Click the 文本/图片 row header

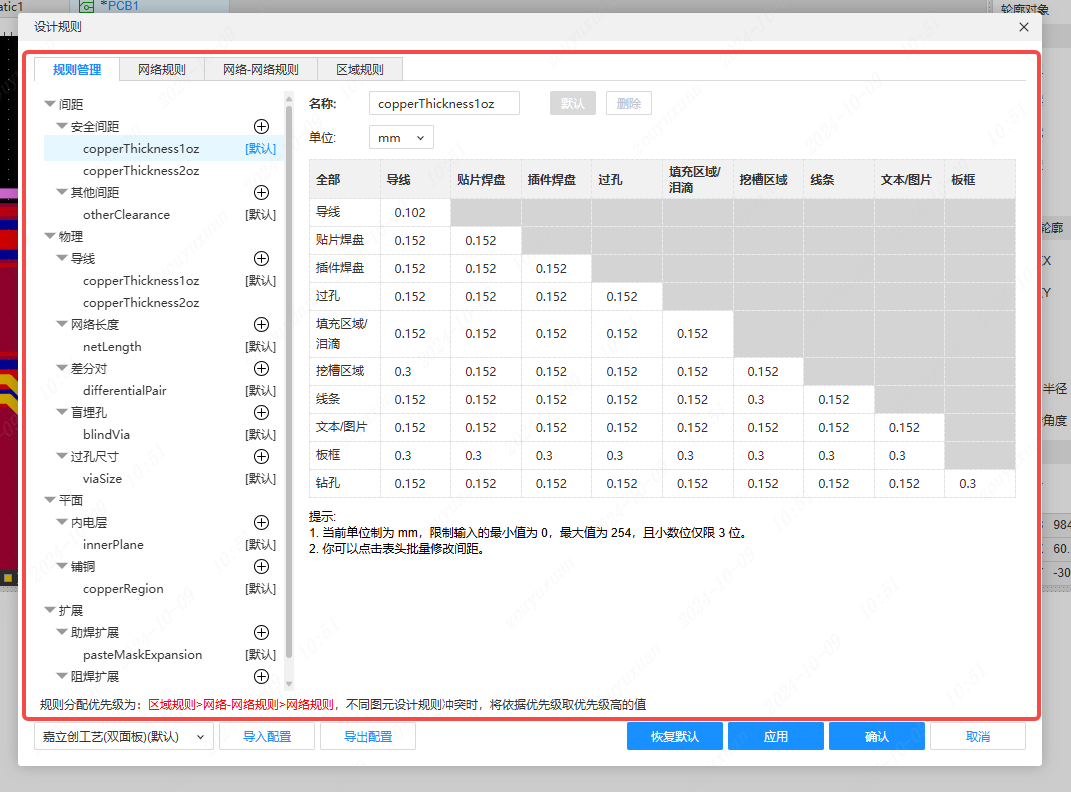click(344, 427)
